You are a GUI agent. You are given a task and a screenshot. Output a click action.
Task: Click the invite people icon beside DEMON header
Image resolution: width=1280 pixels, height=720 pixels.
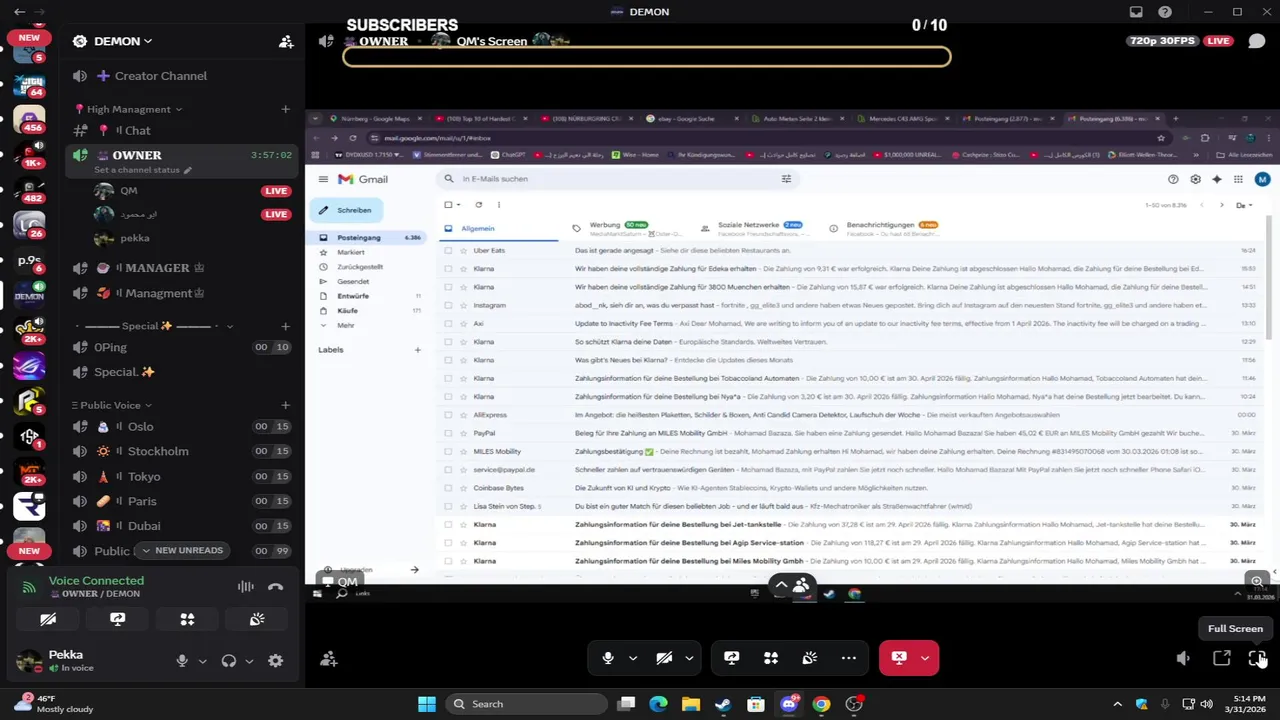pyautogui.click(x=286, y=41)
